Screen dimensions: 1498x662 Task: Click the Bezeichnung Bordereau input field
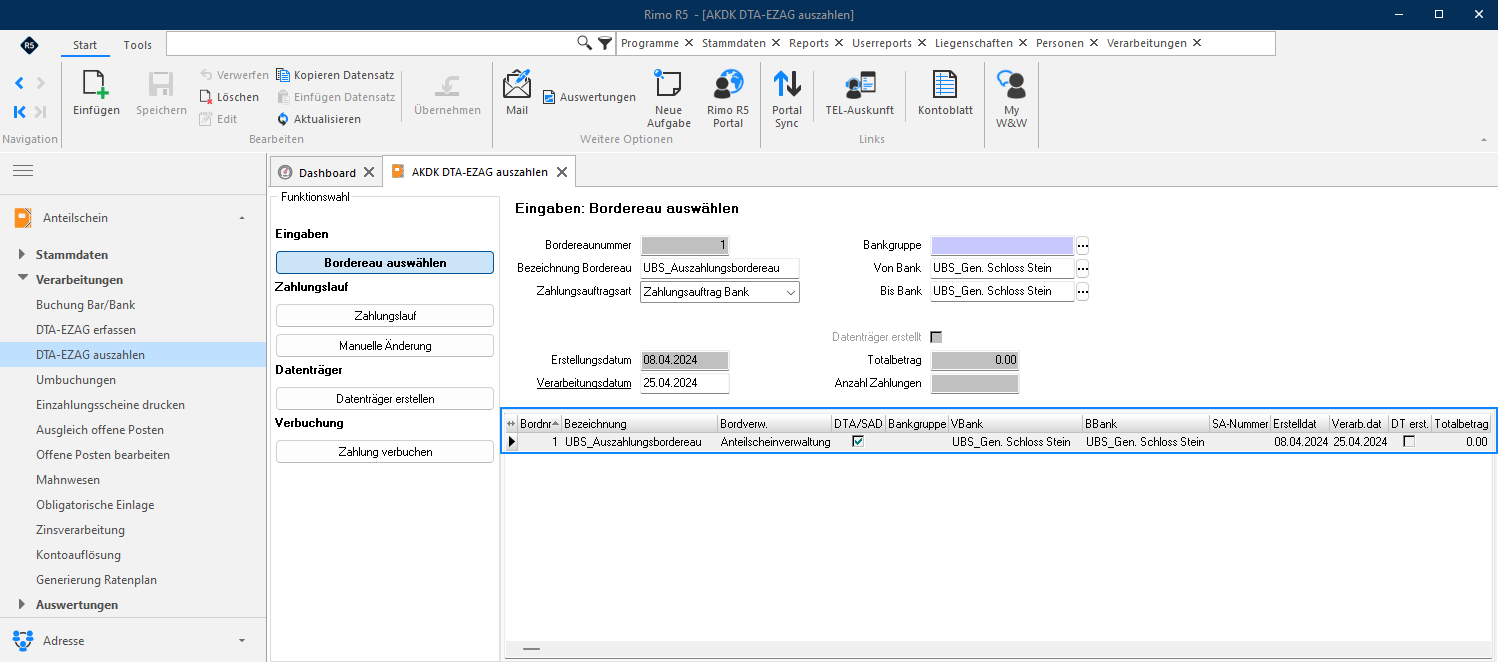pos(720,268)
